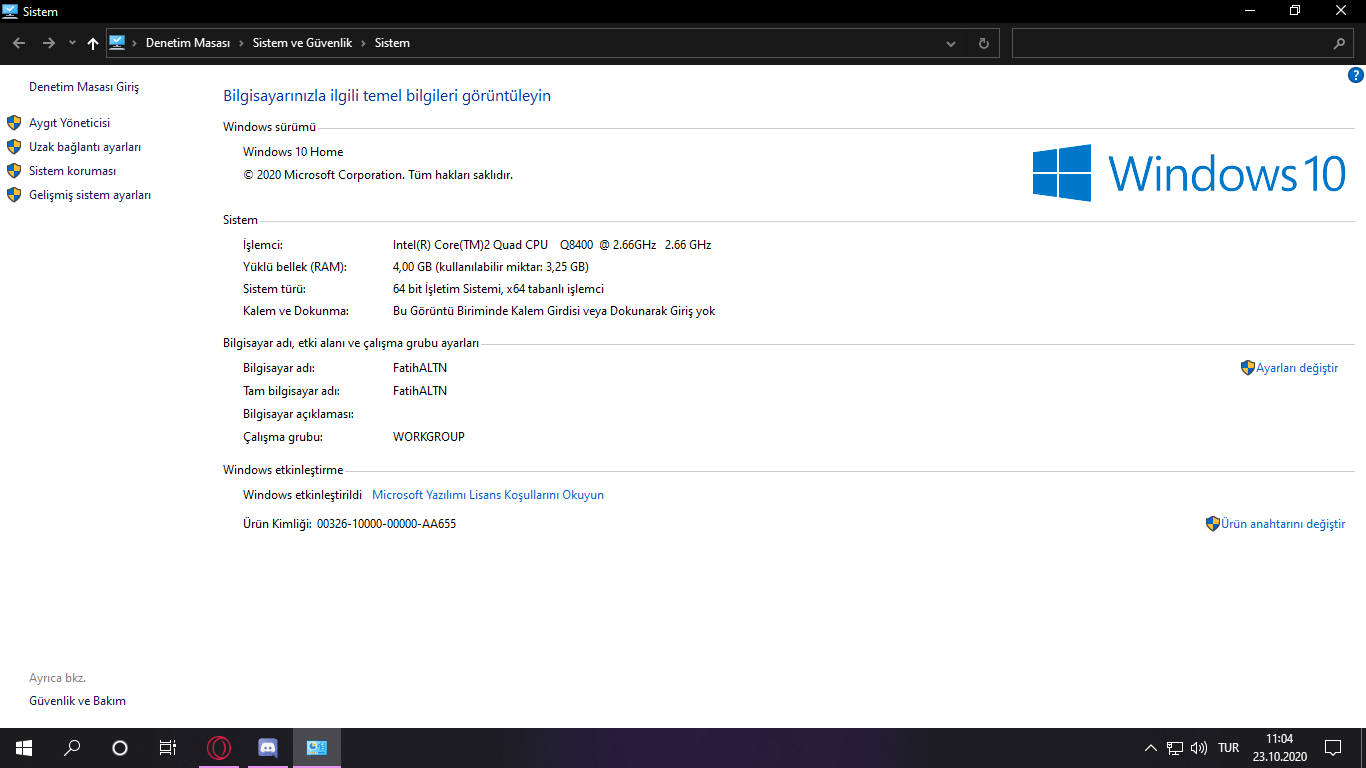The image size is (1366, 768).
Task: Open the recent locations dropdown arrow
Action: (72, 43)
